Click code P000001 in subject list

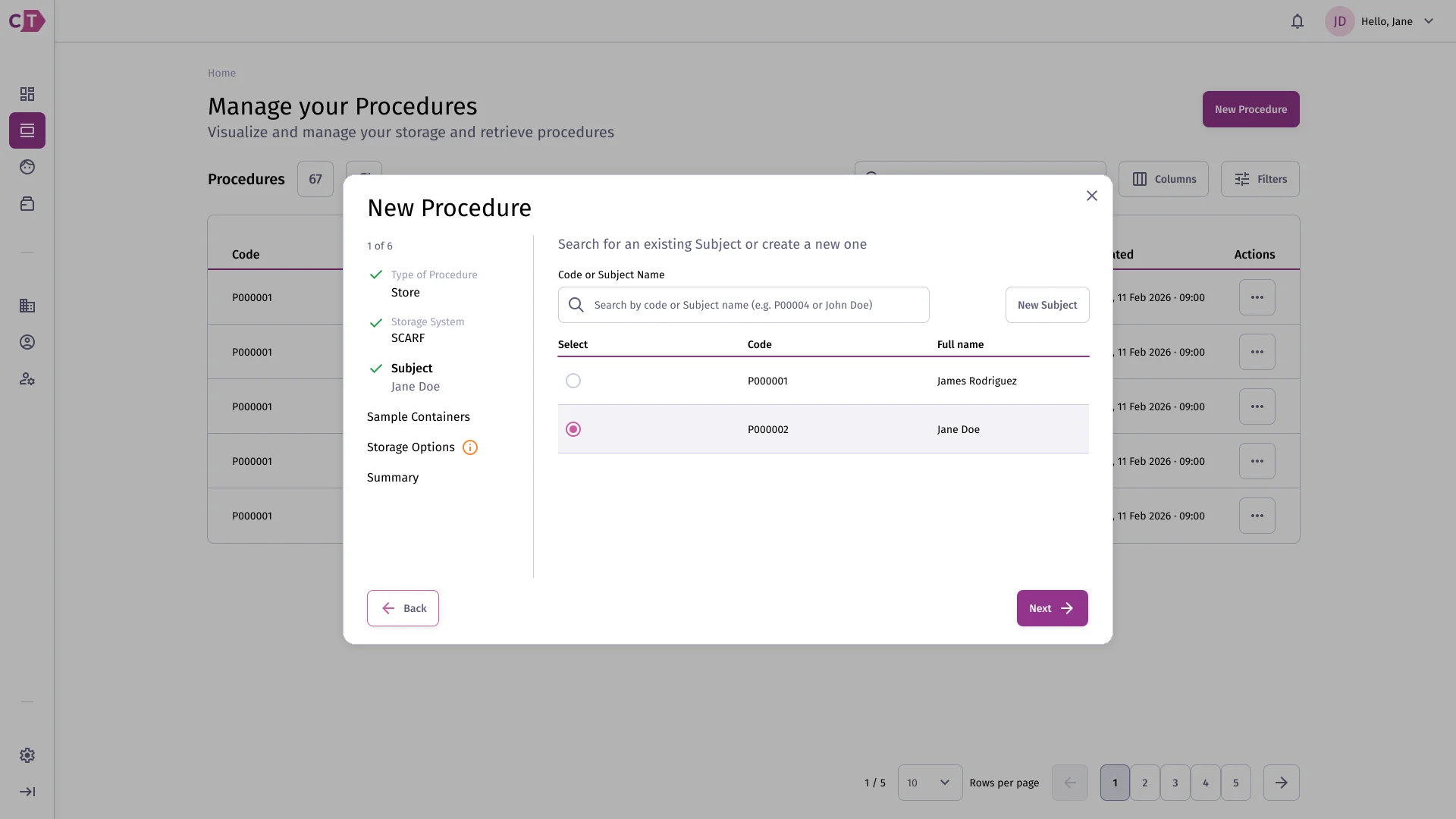tap(767, 381)
